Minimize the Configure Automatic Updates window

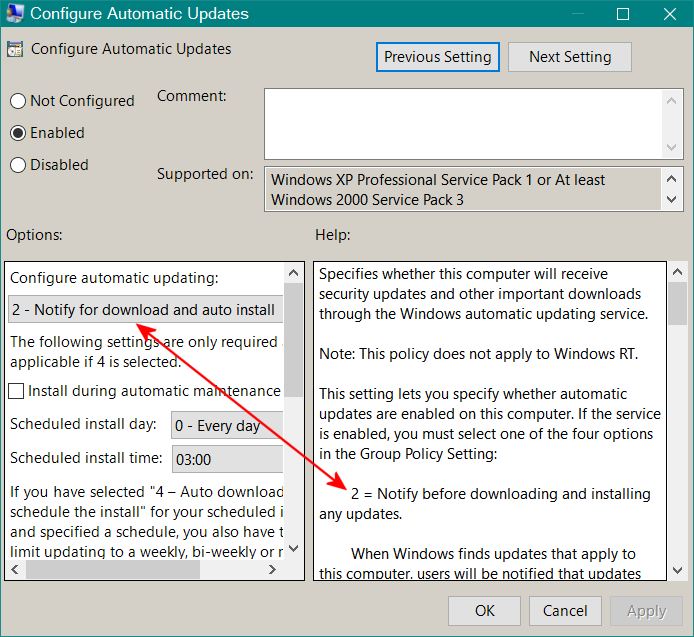(x=578, y=14)
